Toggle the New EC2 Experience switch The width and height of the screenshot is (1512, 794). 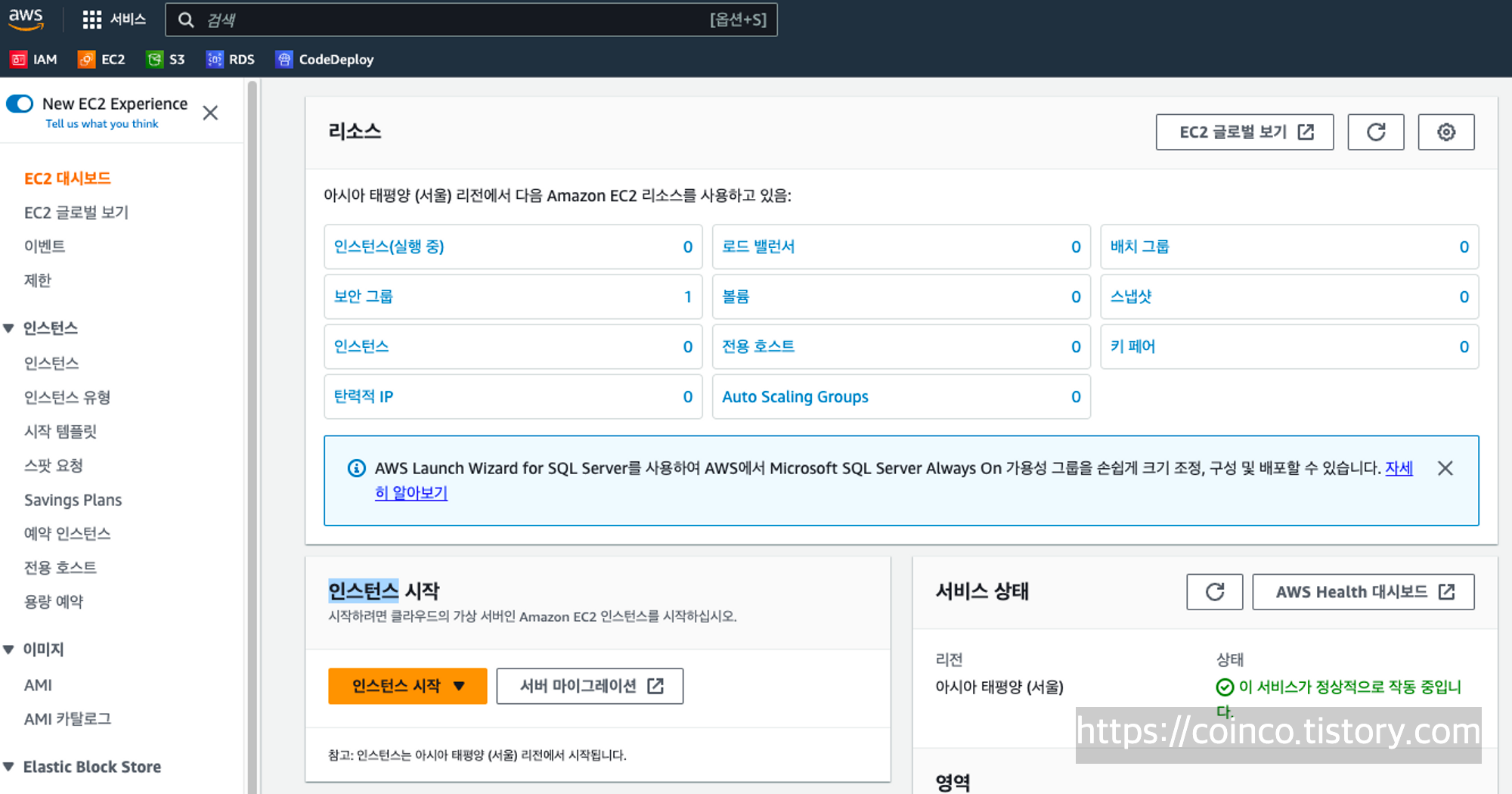click(x=20, y=104)
